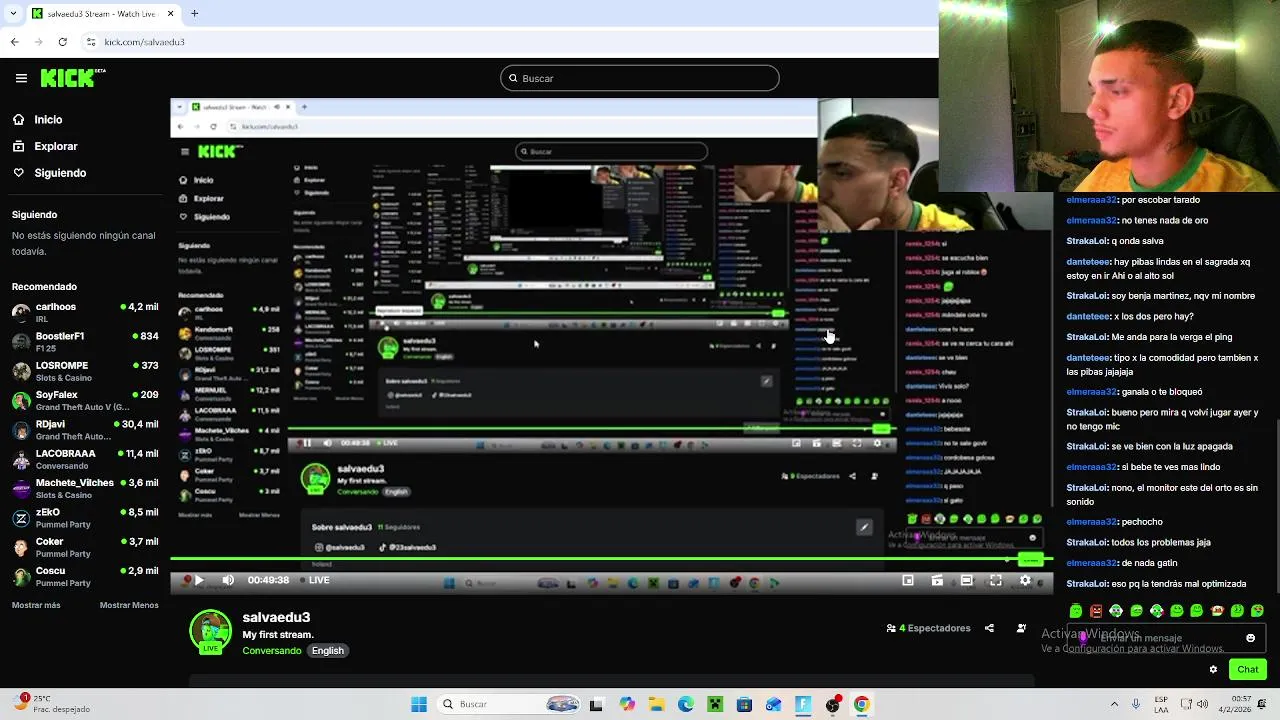Open salvaedu3 channel avatar

(x=210, y=631)
